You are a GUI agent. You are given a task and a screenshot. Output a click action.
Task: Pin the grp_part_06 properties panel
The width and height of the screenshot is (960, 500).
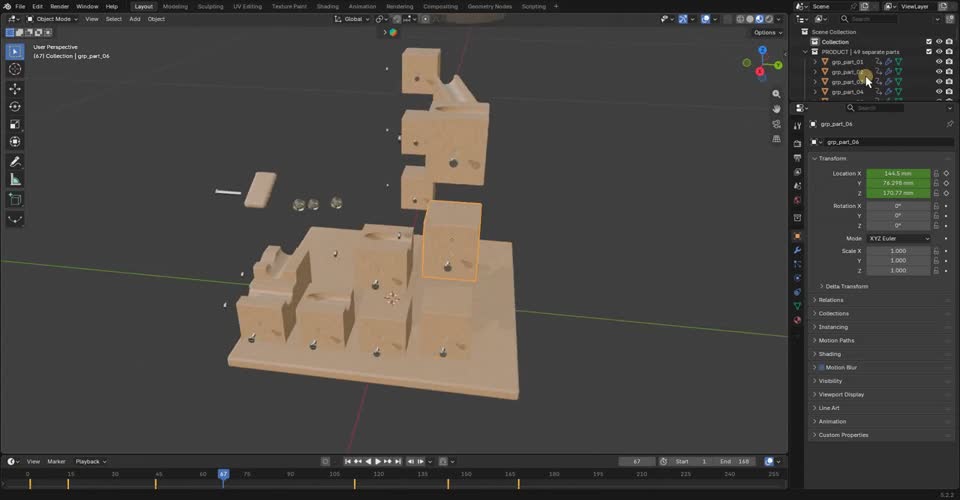[950, 124]
